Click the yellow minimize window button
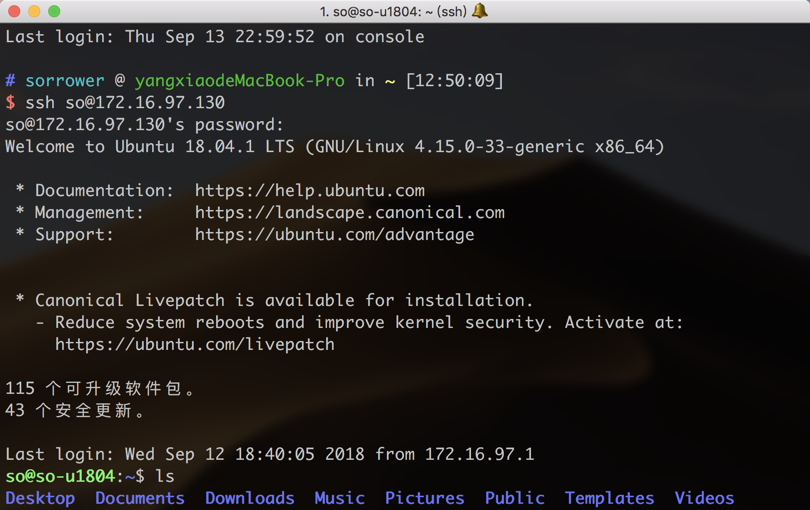 coord(34,11)
